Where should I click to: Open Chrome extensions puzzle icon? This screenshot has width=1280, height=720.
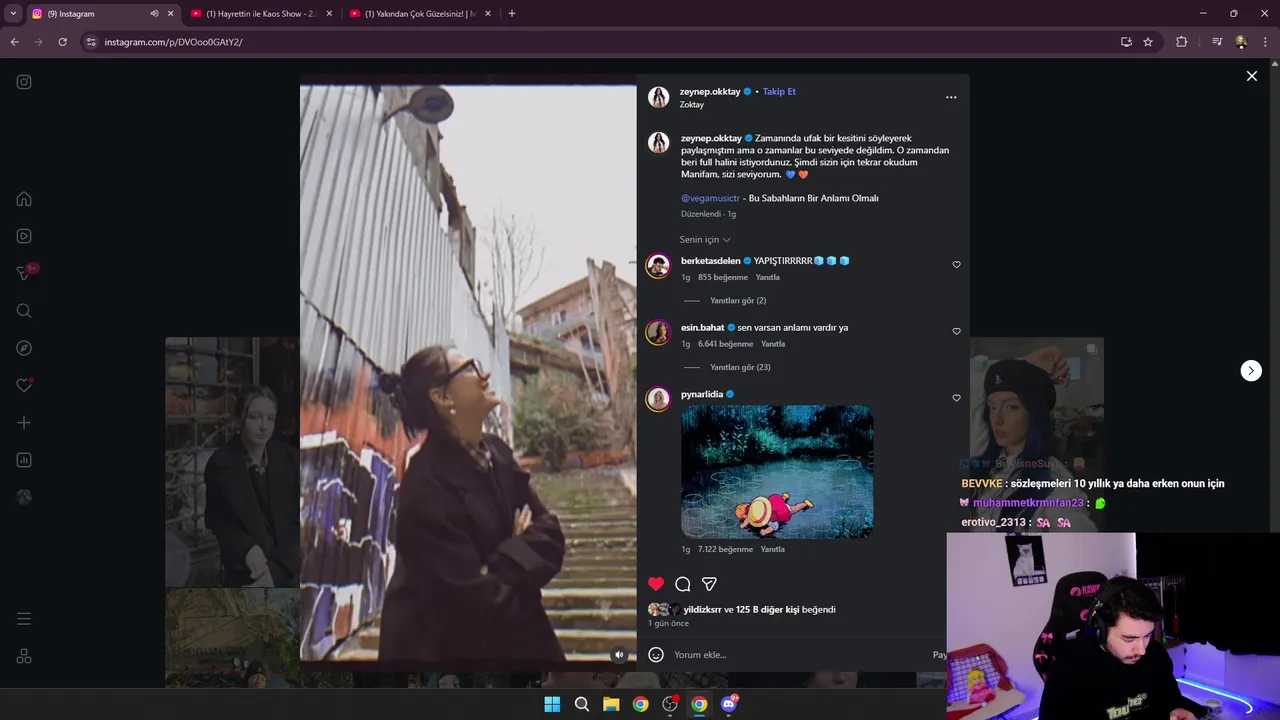(1182, 42)
